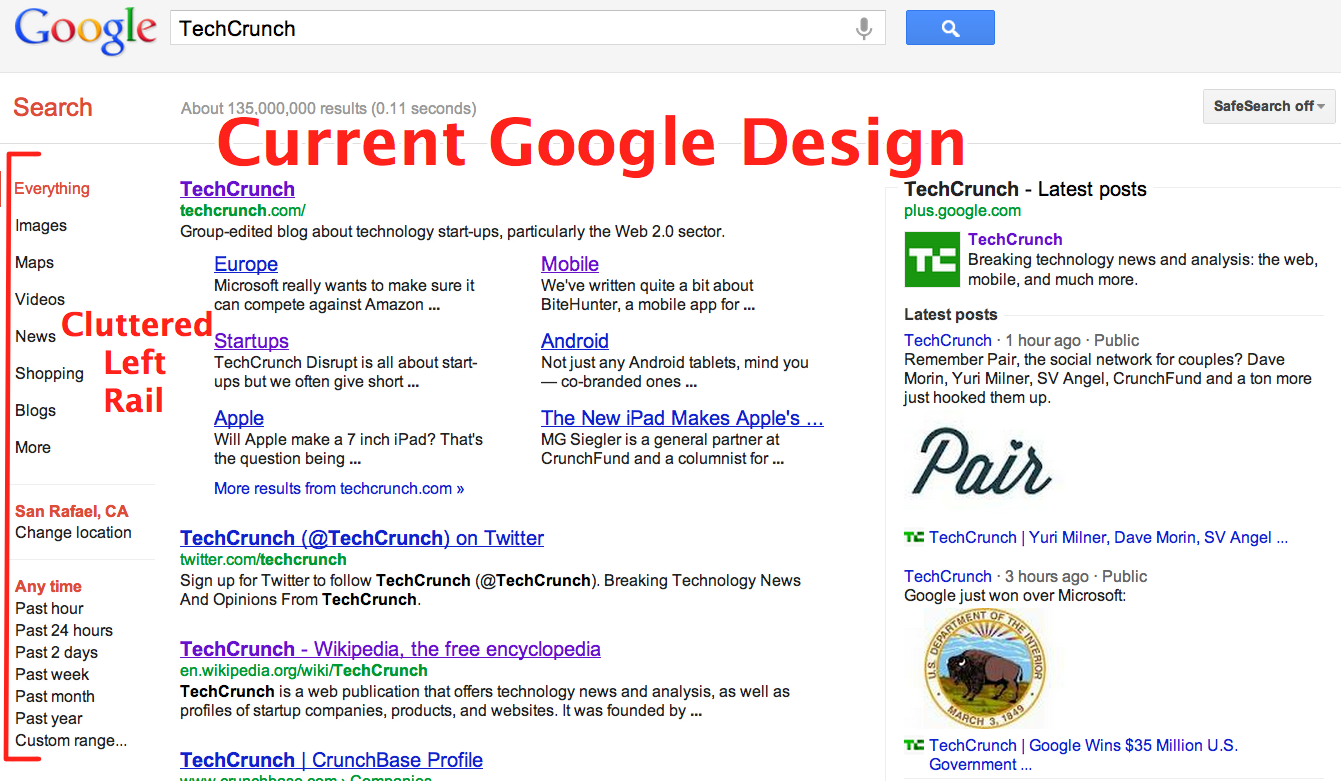Switch to News results
The image size is (1341, 781).
[x=35, y=336]
